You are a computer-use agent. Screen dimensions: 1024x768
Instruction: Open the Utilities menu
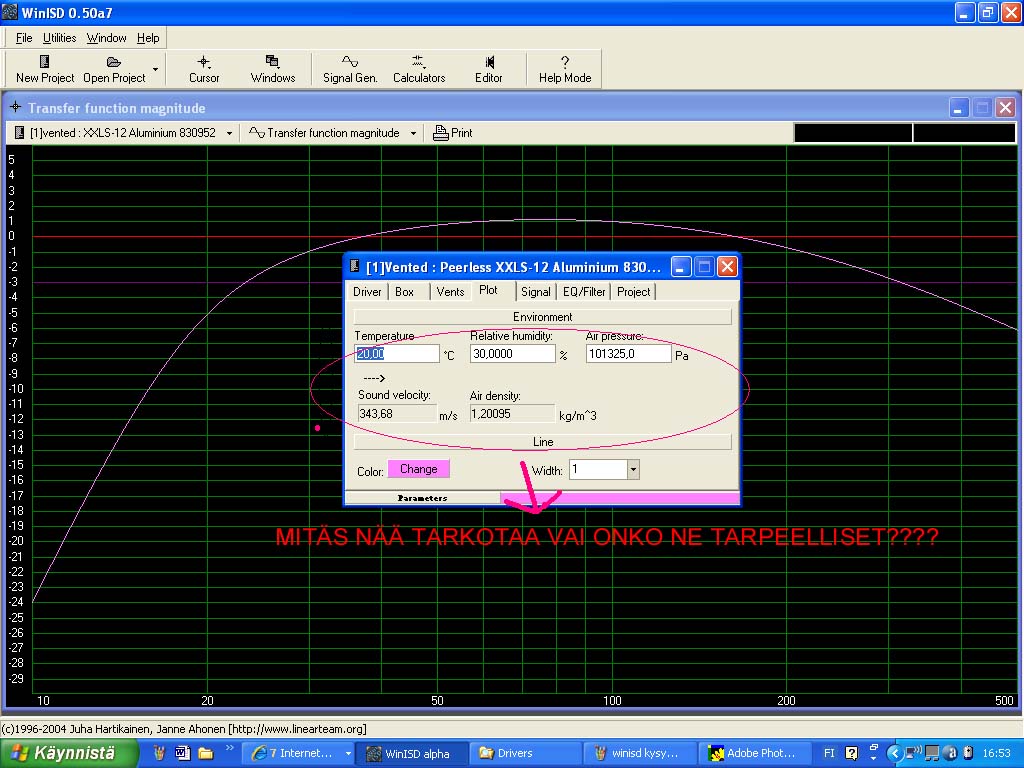click(x=59, y=38)
